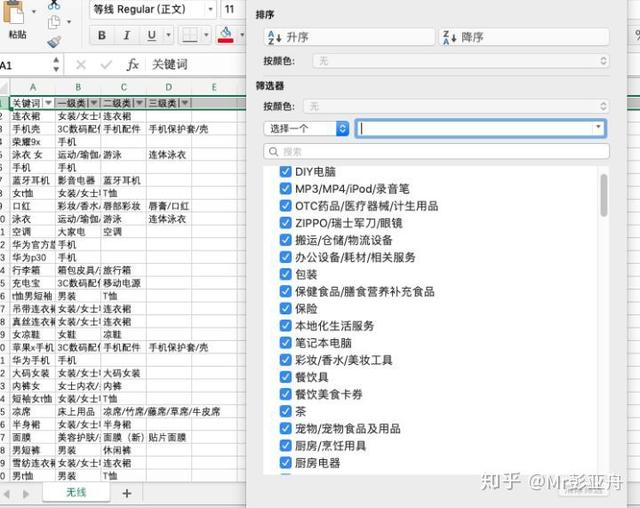This screenshot has height=508, width=640.
Task: Open the underline style dropdown arrow
Action: click(x=168, y=35)
